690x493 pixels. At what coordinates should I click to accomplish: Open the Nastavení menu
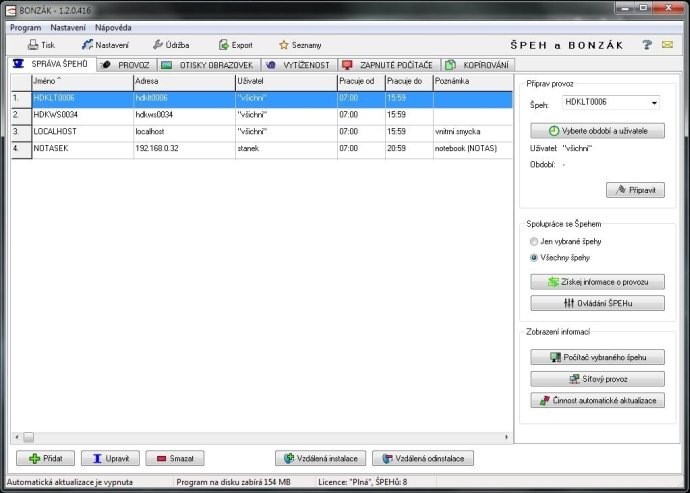coord(68,28)
